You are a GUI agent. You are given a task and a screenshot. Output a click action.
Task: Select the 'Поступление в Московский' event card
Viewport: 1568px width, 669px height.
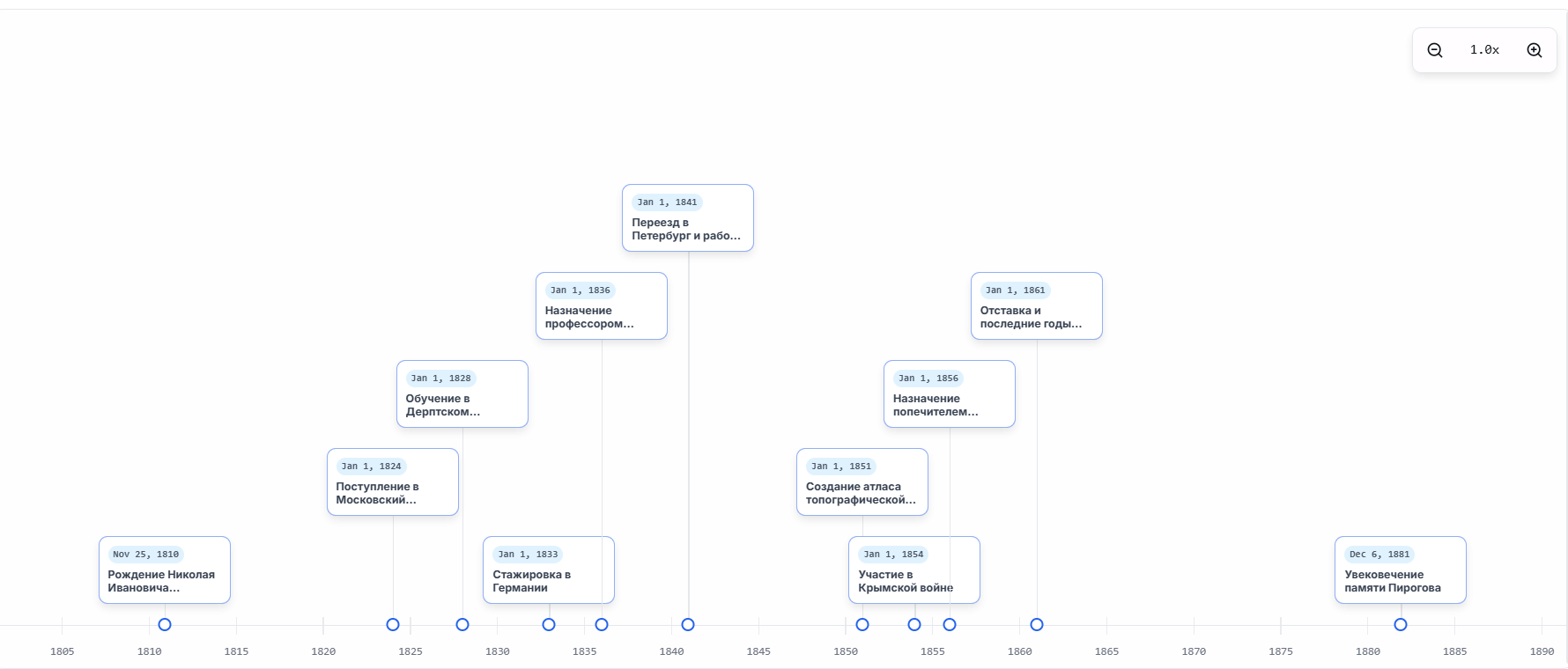[x=393, y=482]
